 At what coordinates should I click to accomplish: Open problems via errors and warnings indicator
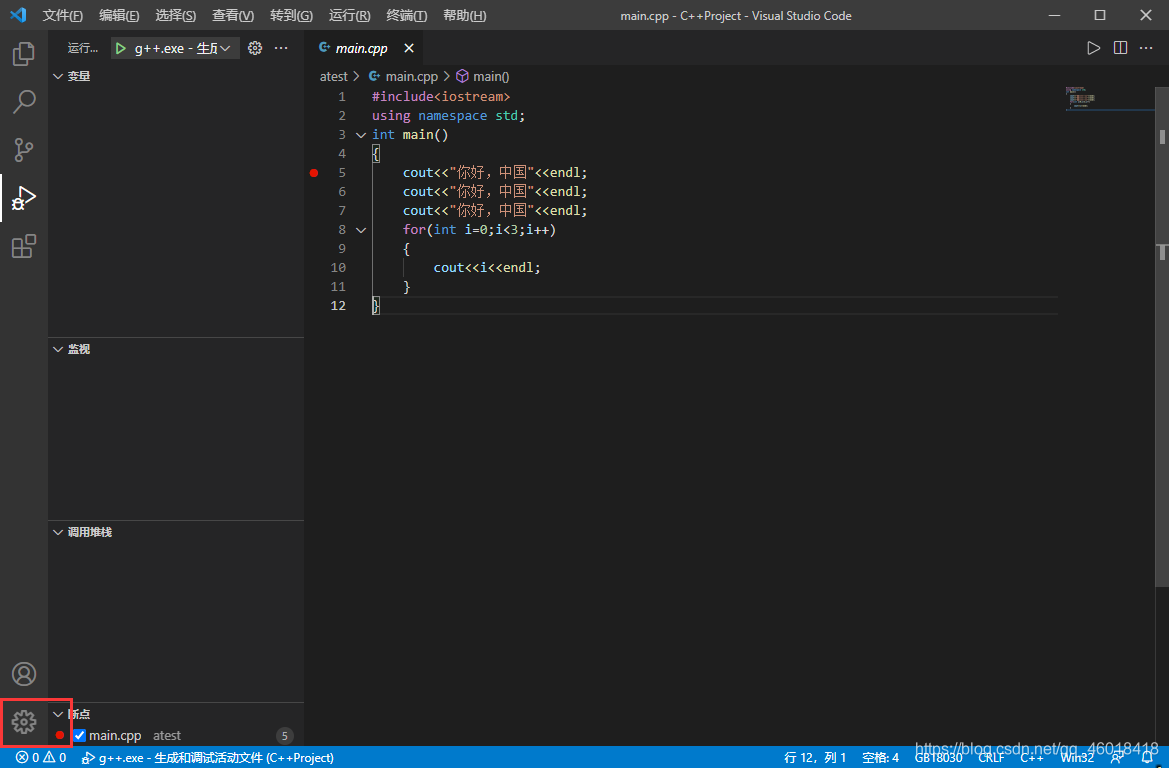point(41,758)
